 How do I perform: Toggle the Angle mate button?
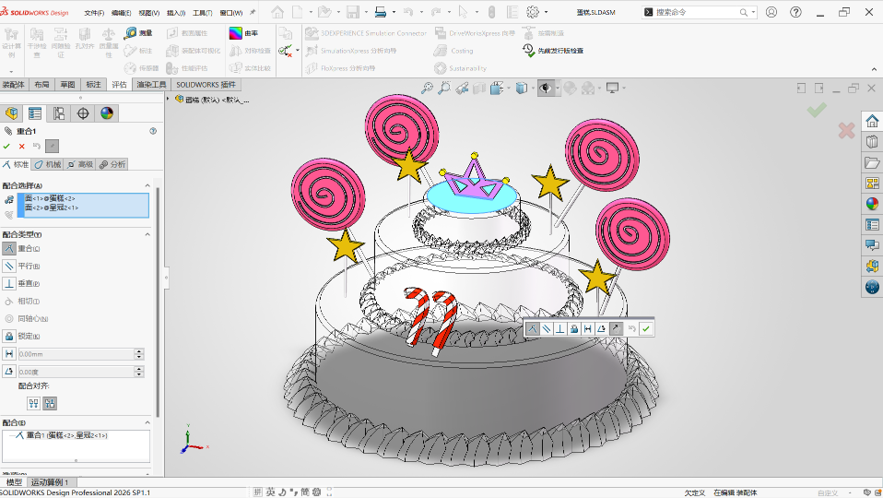click(9, 371)
